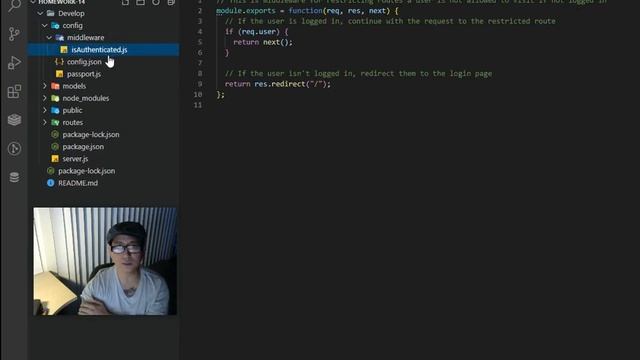This screenshot has height=360, width=640.
Task: Click the closing '};' on line 10
Action: point(220,94)
